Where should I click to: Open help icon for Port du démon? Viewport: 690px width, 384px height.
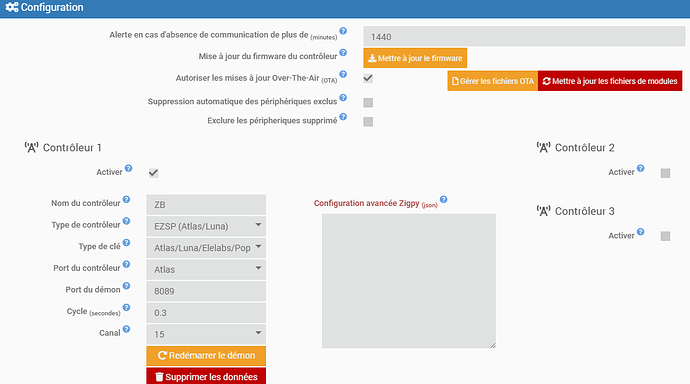(x=126, y=285)
